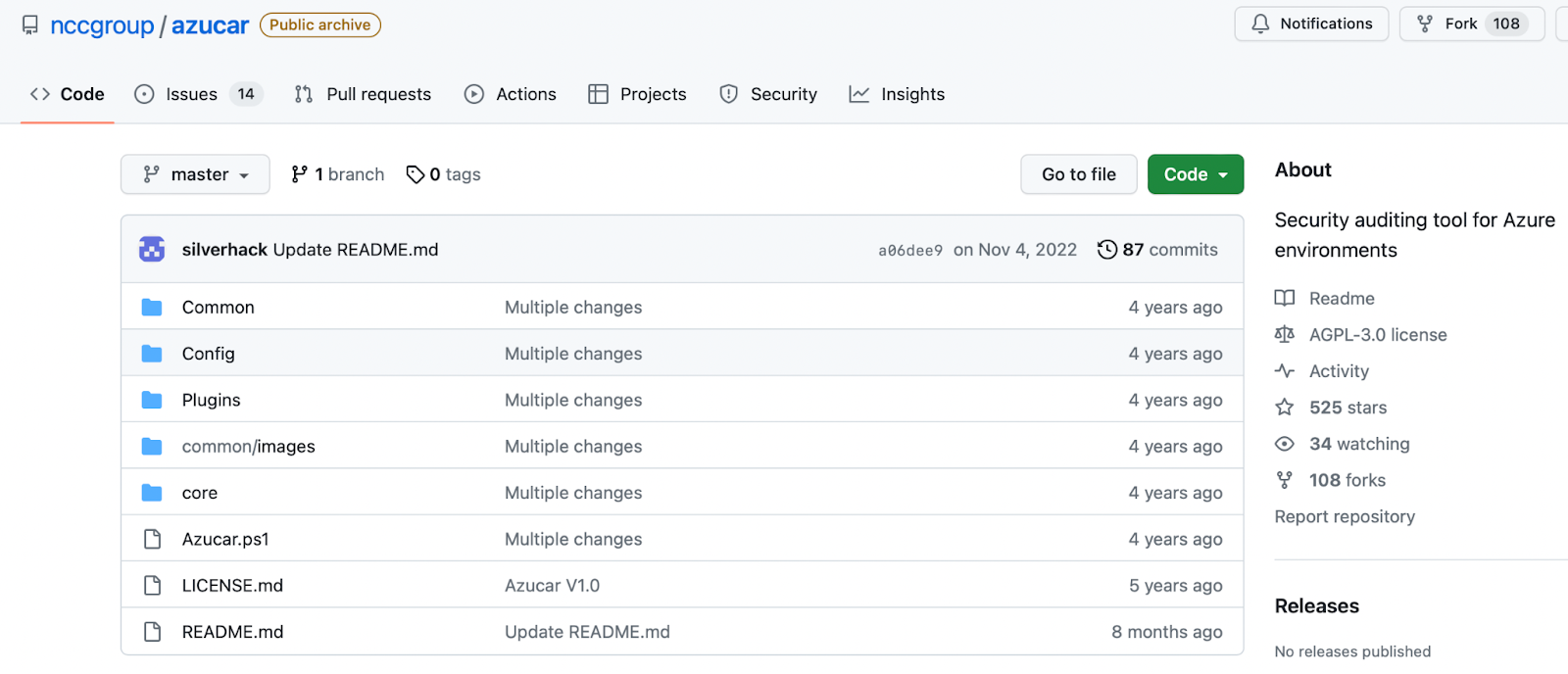1568x674 pixels.
Task: Open Multiple changes commit in core row
Action: click(x=573, y=493)
